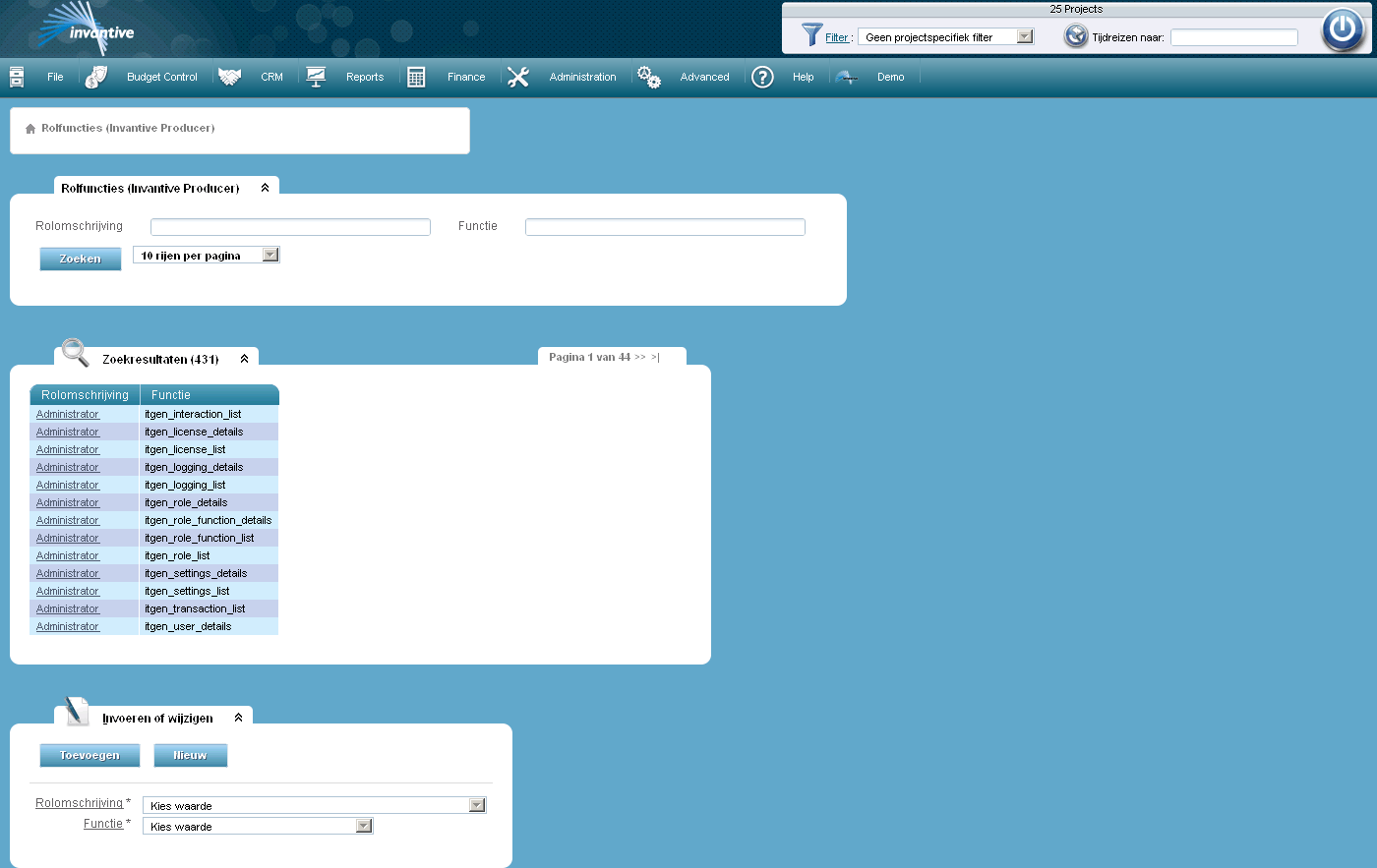Image resolution: width=1377 pixels, height=868 pixels.
Task: Click the File cabinet icon
Action: 17,77
